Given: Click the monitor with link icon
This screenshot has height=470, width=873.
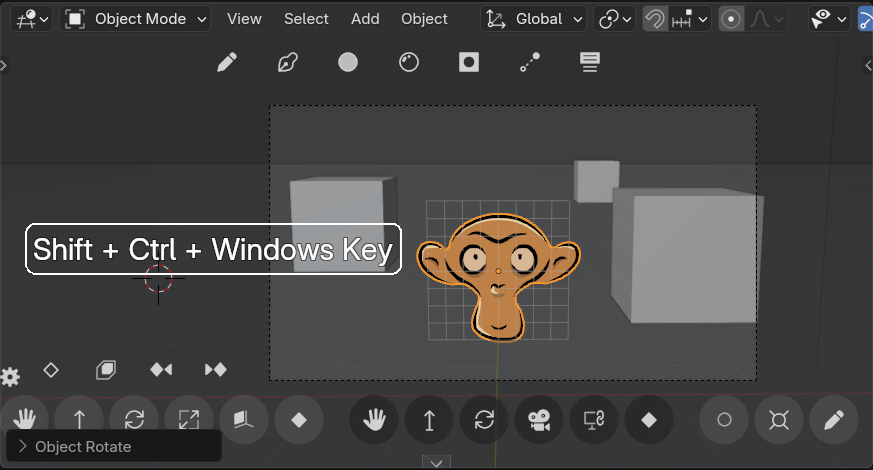Looking at the screenshot, I should point(594,419).
